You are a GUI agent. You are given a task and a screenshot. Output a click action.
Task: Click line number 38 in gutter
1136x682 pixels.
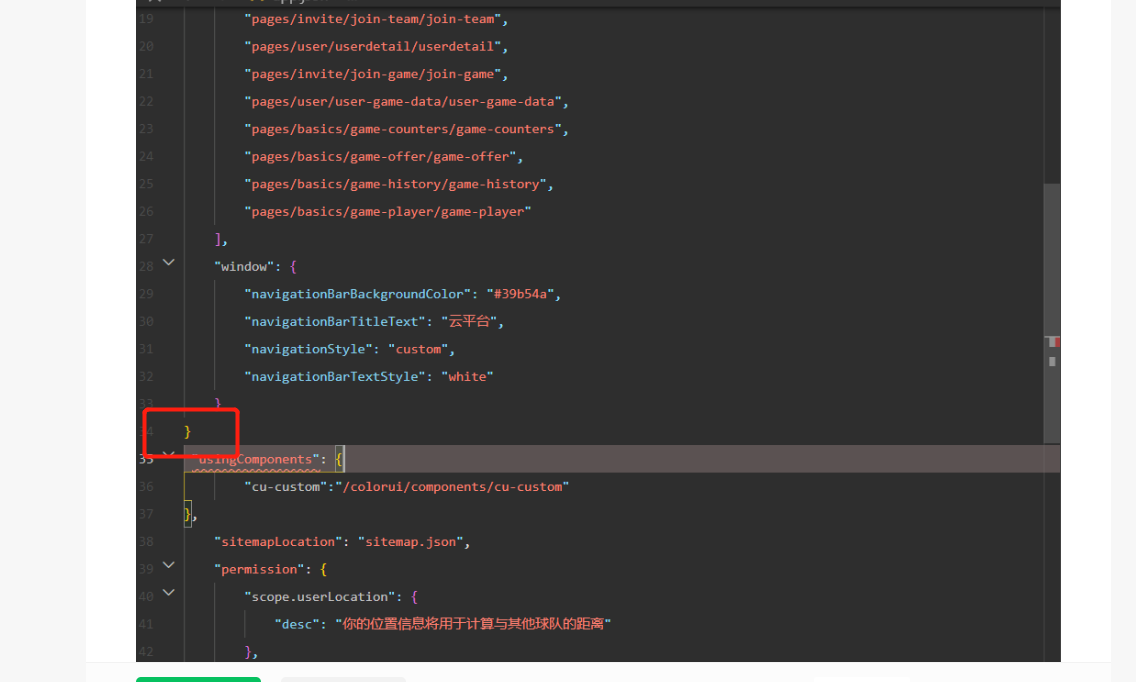146,542
